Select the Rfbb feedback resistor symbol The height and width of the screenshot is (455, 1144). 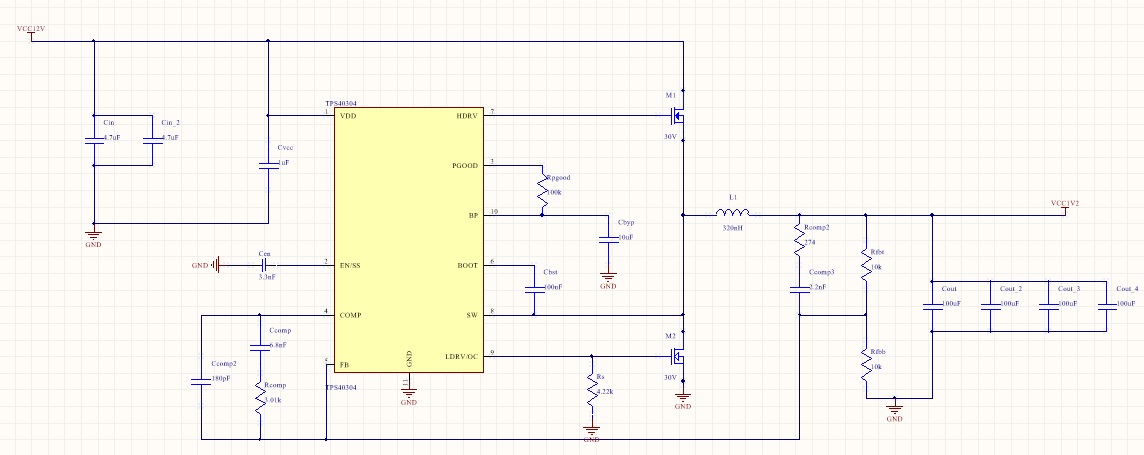point(866,365)
